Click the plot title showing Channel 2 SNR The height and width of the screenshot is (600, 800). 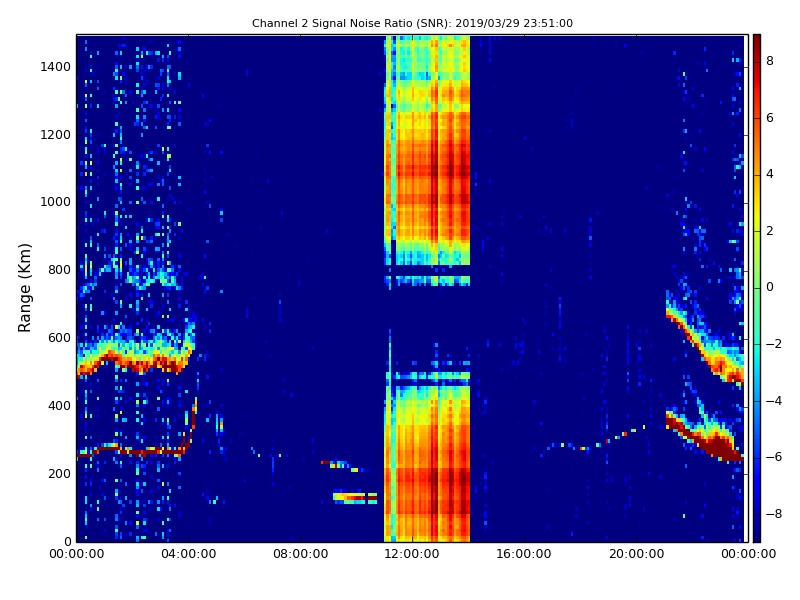412,23
